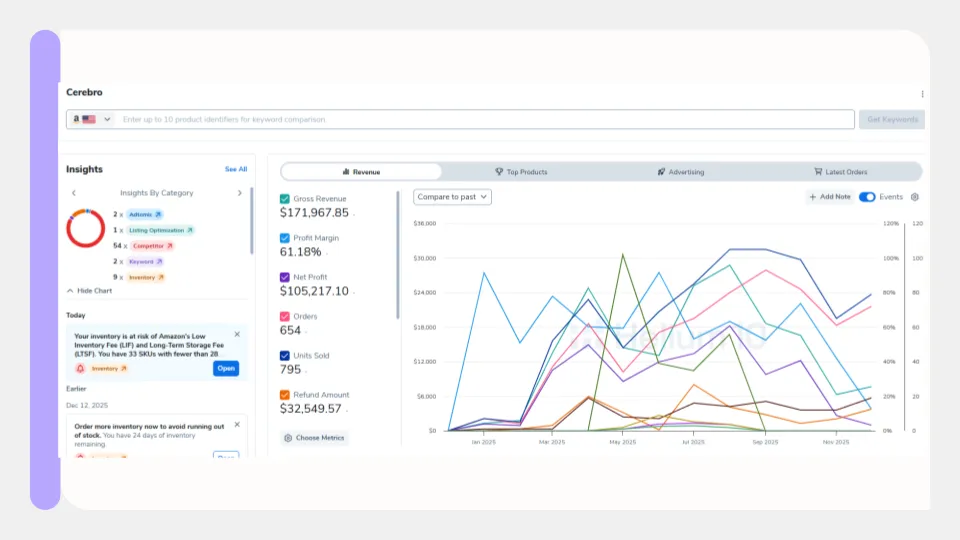The image size is (960, 540).
Task: Close the order more inventory alert
Action: (237, 424)
